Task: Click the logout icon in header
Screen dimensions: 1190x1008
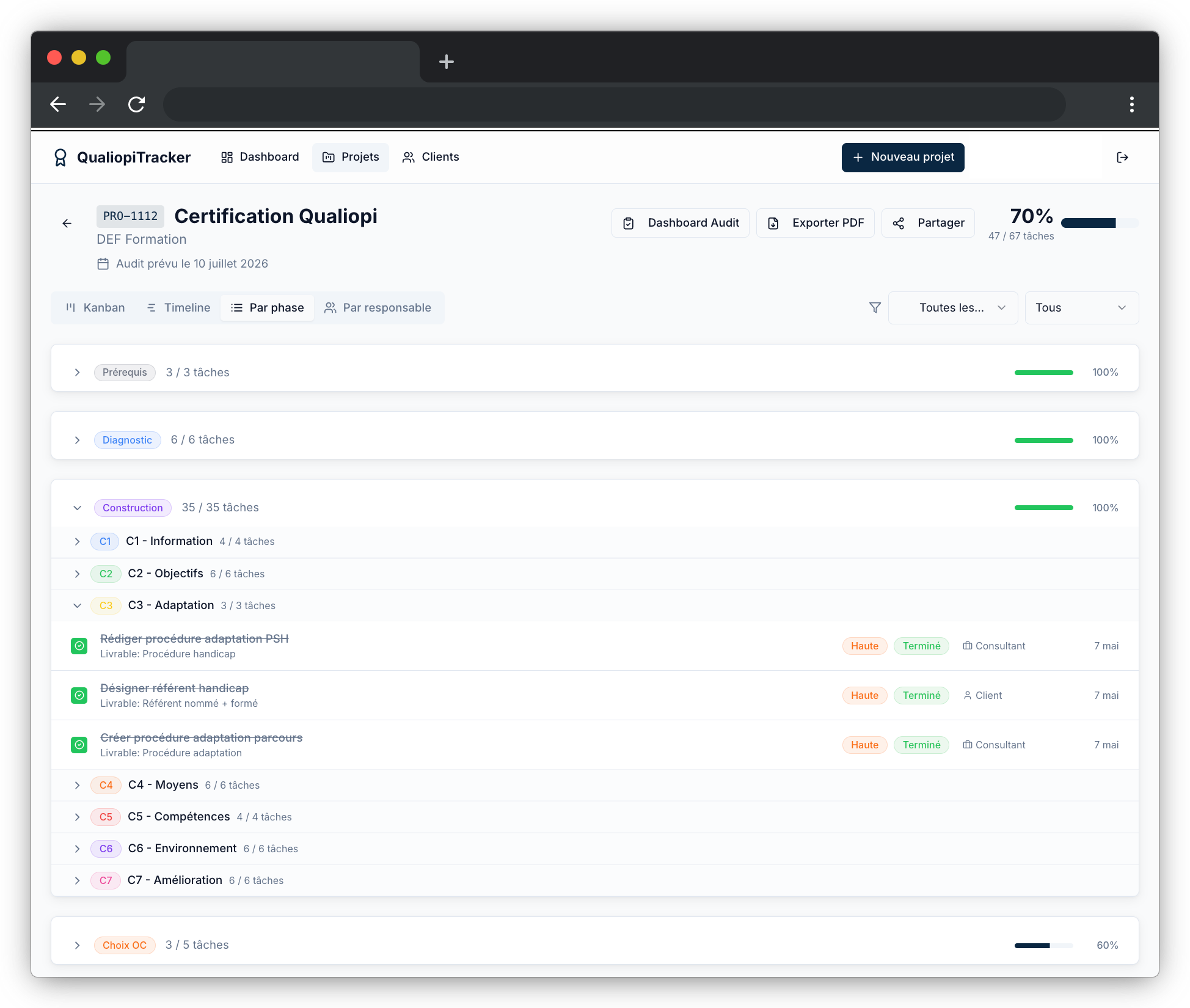Action: [1122, 158]
